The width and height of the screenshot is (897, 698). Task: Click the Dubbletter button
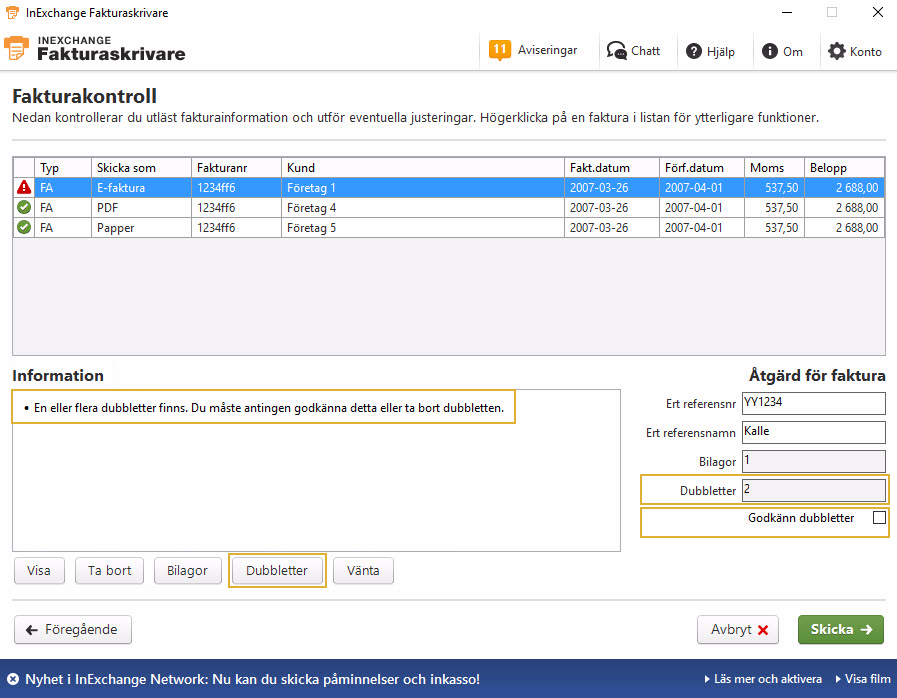coord(277,570)
